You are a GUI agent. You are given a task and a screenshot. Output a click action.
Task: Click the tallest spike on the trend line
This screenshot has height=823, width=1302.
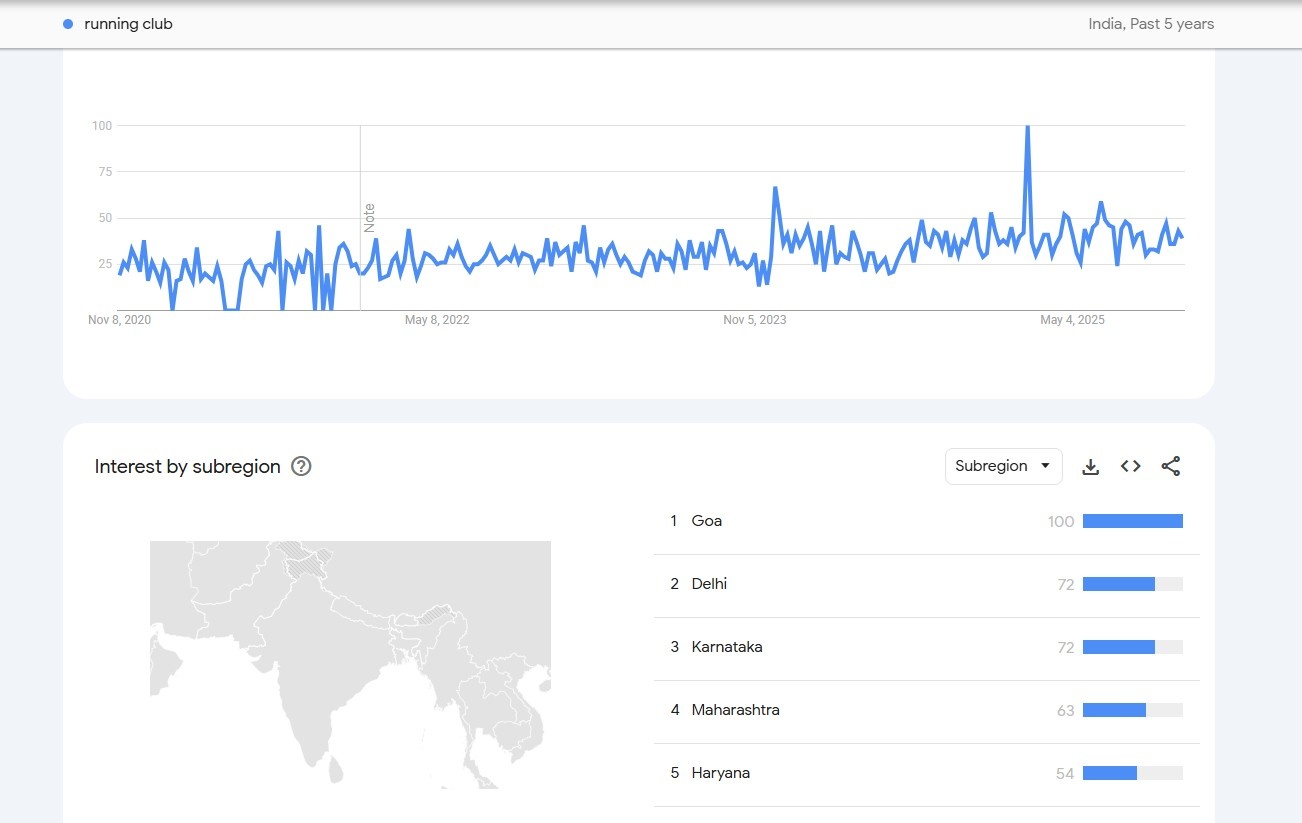[x=1027, y=129]
